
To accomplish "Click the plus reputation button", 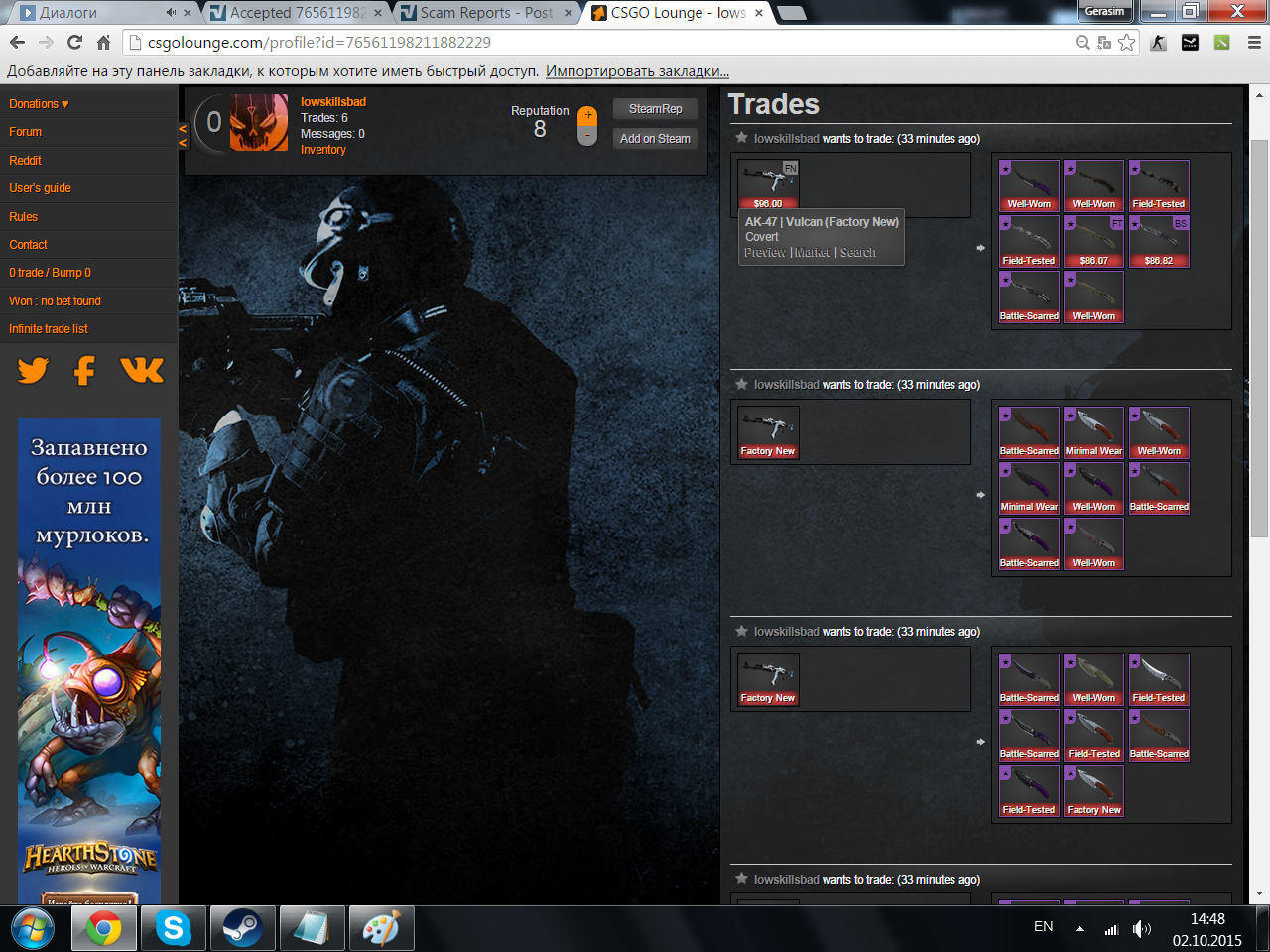I will pyautogui.click(x=587, y=116).
